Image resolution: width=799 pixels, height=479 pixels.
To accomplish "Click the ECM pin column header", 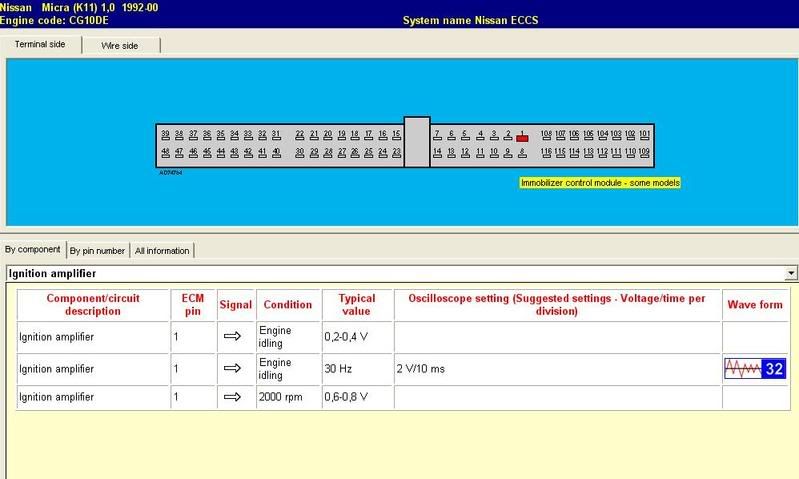I will click(193, 304).
